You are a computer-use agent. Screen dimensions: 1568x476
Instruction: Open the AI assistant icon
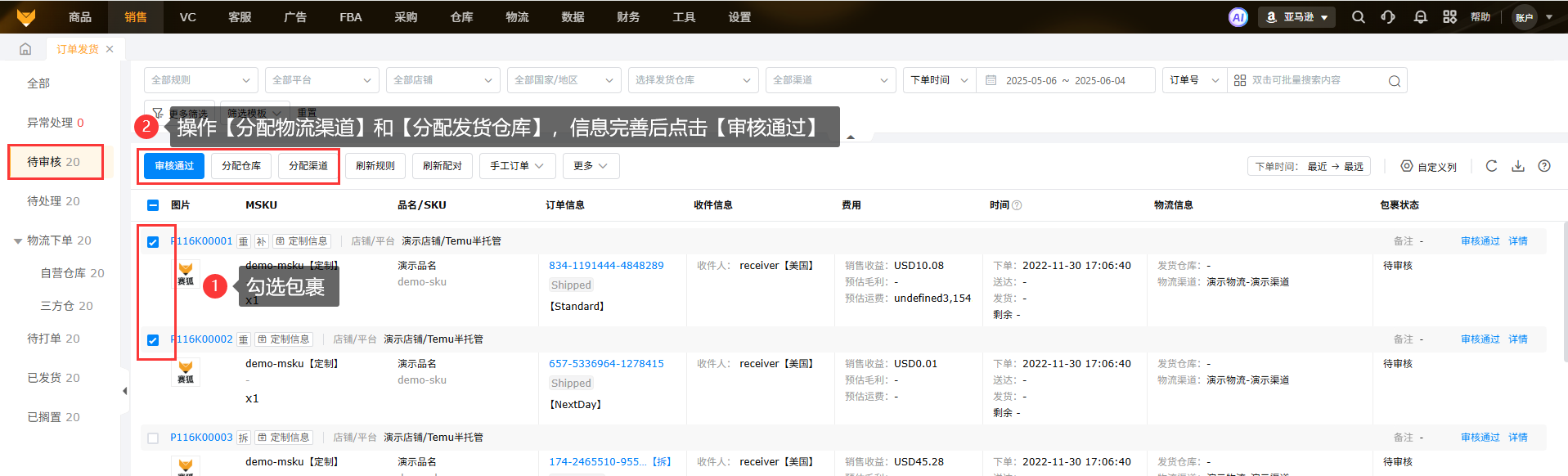(x=1238, y=17)
